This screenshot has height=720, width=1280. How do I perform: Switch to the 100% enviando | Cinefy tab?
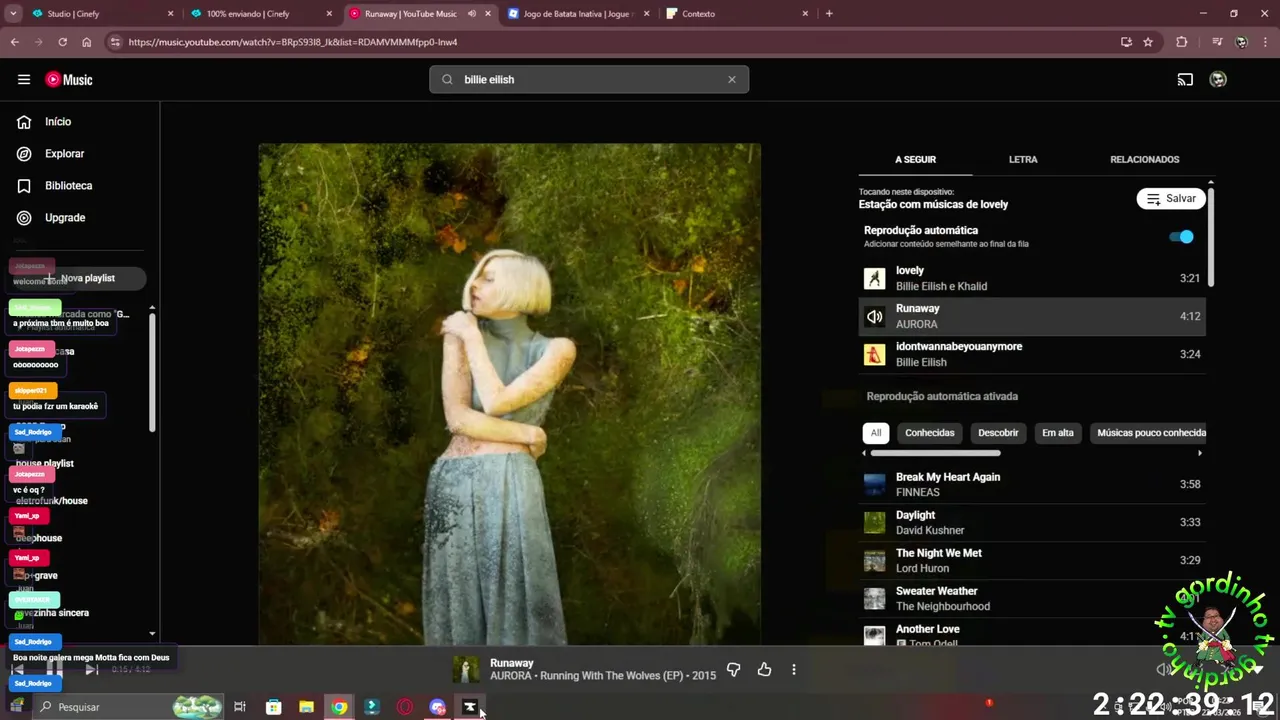tap(262, 14)
